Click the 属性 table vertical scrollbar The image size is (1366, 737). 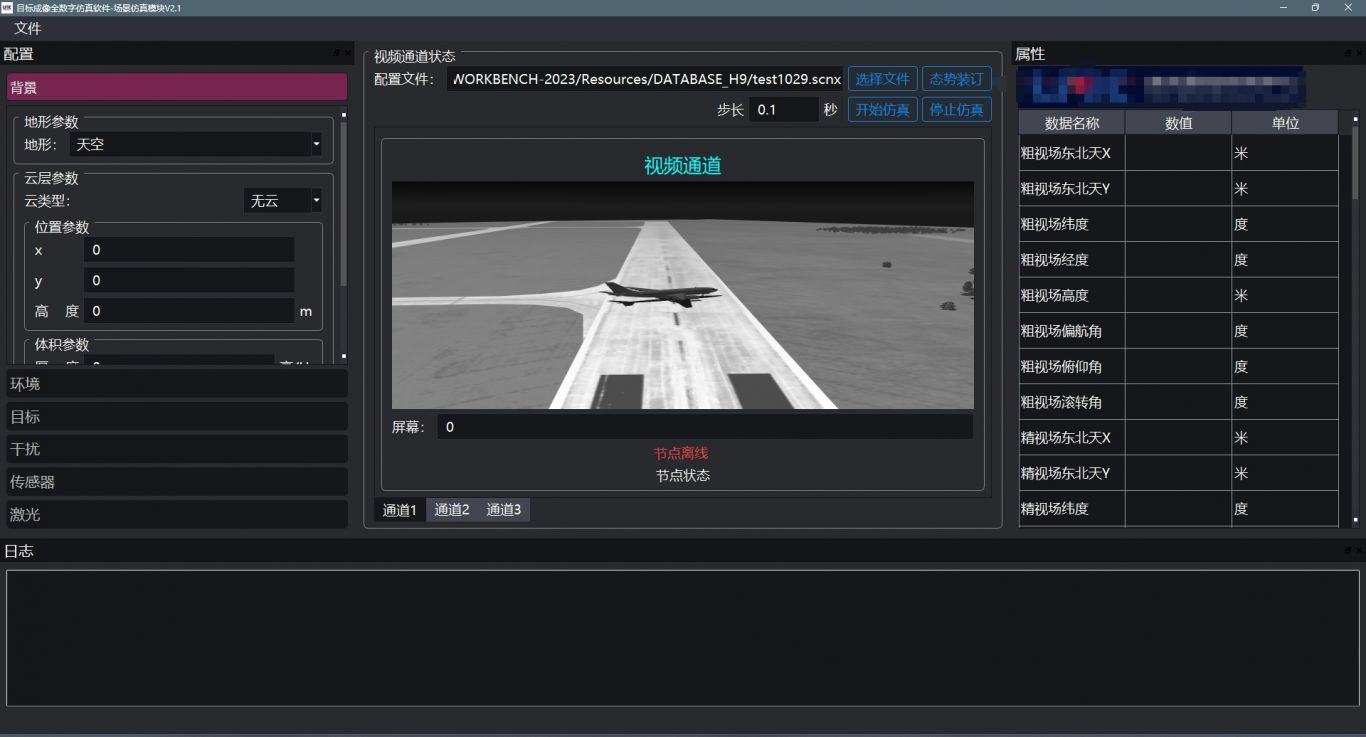(x=1356, y=320)
